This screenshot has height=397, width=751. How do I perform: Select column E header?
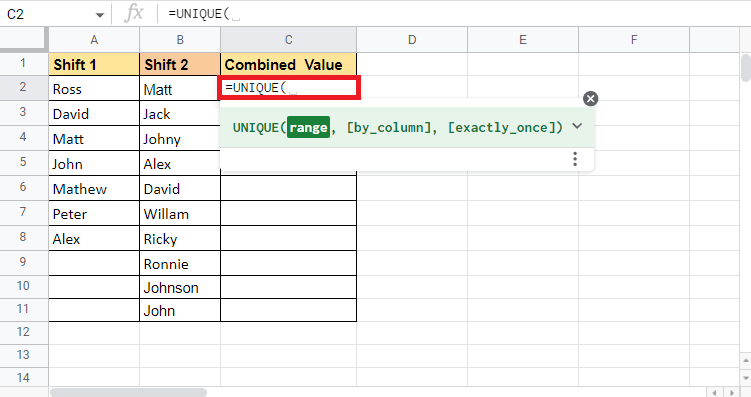(523, 40)
